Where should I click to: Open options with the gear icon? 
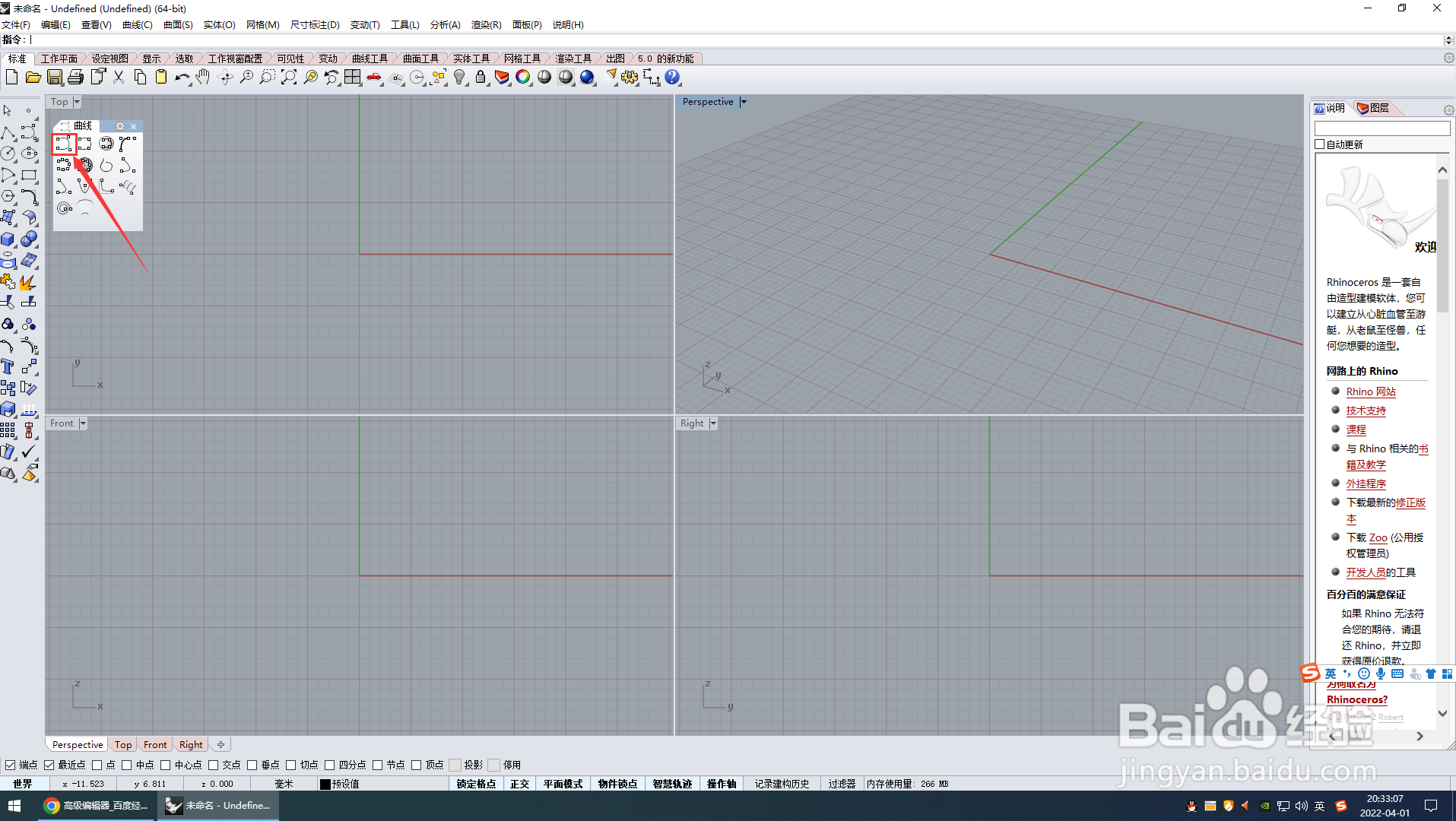pyautogui.click(x=630, y=77)
